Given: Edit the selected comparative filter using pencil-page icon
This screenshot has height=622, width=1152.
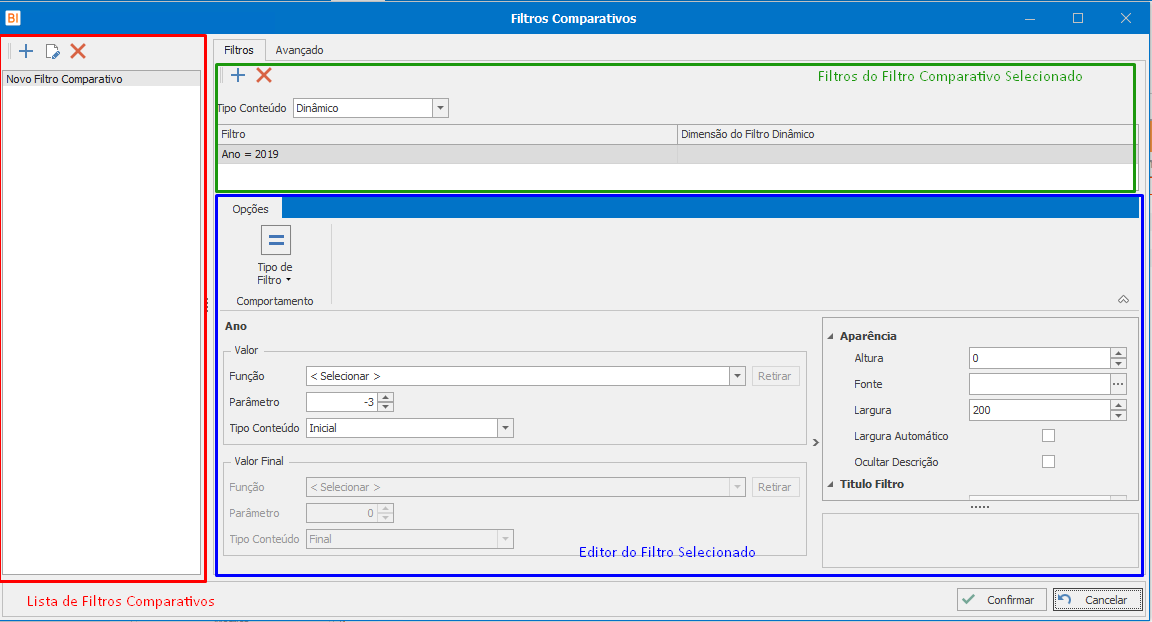Looking at the screenshot, I should point(52,51).
